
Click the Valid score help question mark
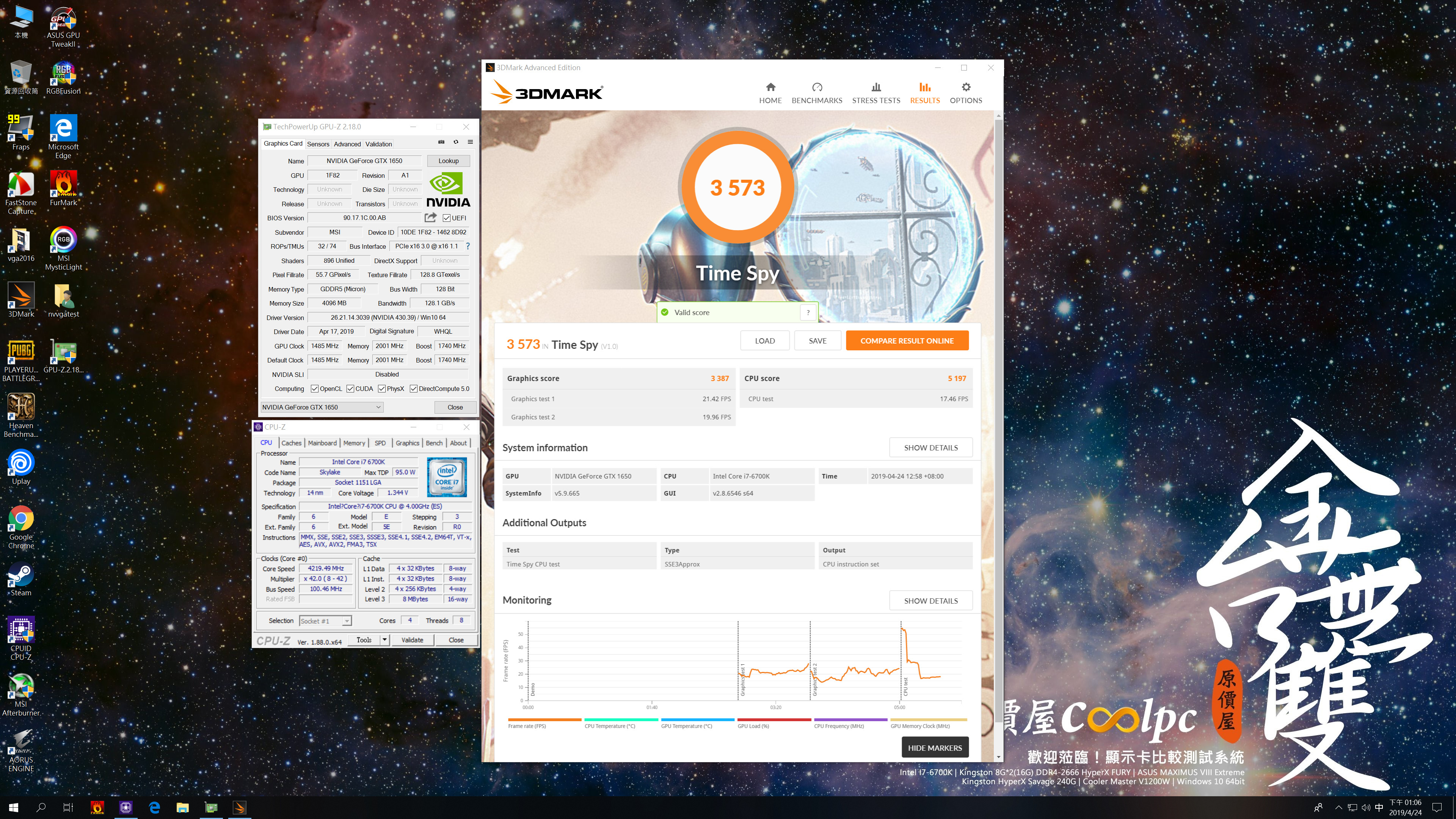(808, 312)
